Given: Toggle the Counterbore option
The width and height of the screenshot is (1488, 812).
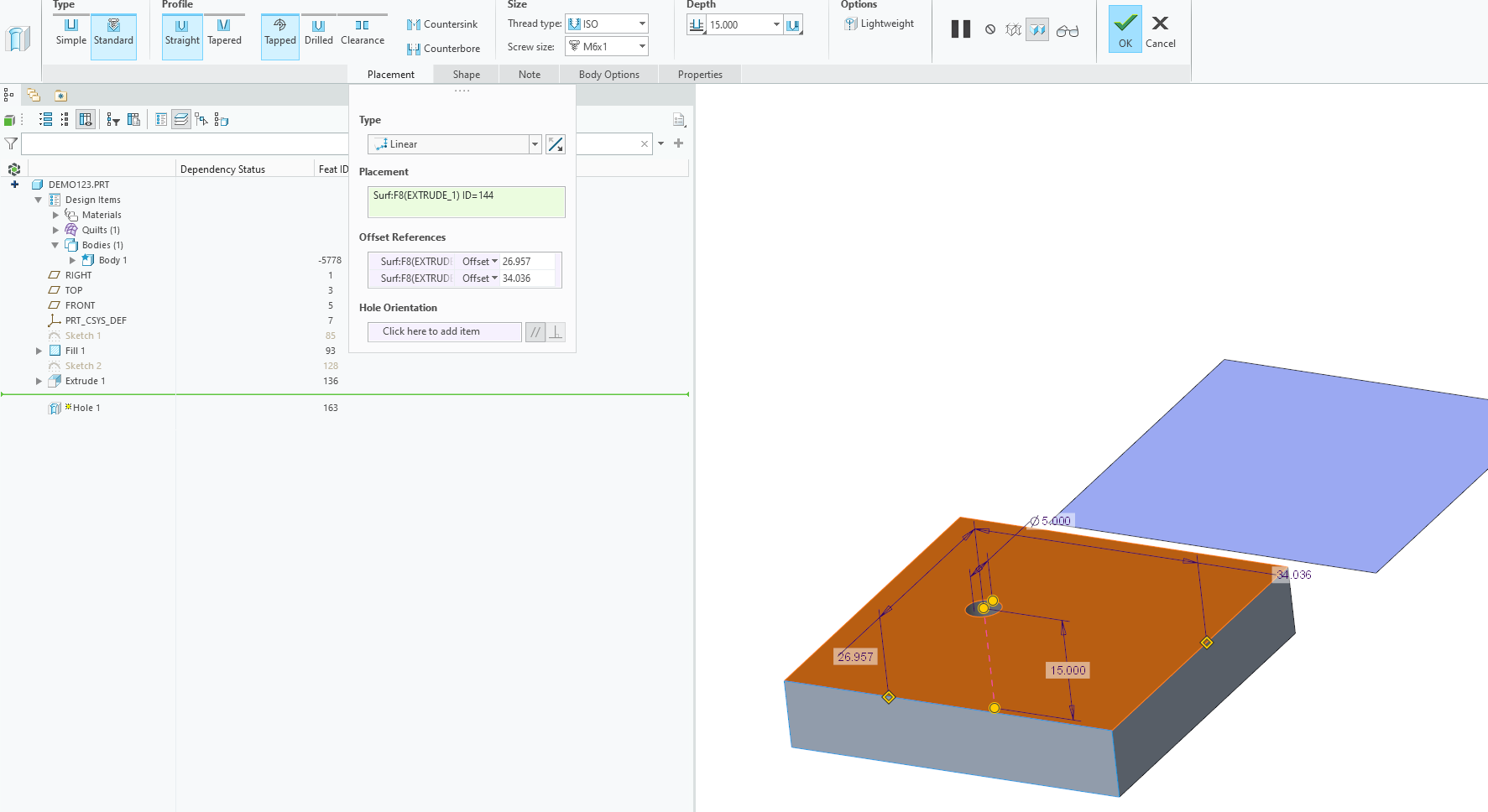Looking at the screenshot, I should coord(443,49).
